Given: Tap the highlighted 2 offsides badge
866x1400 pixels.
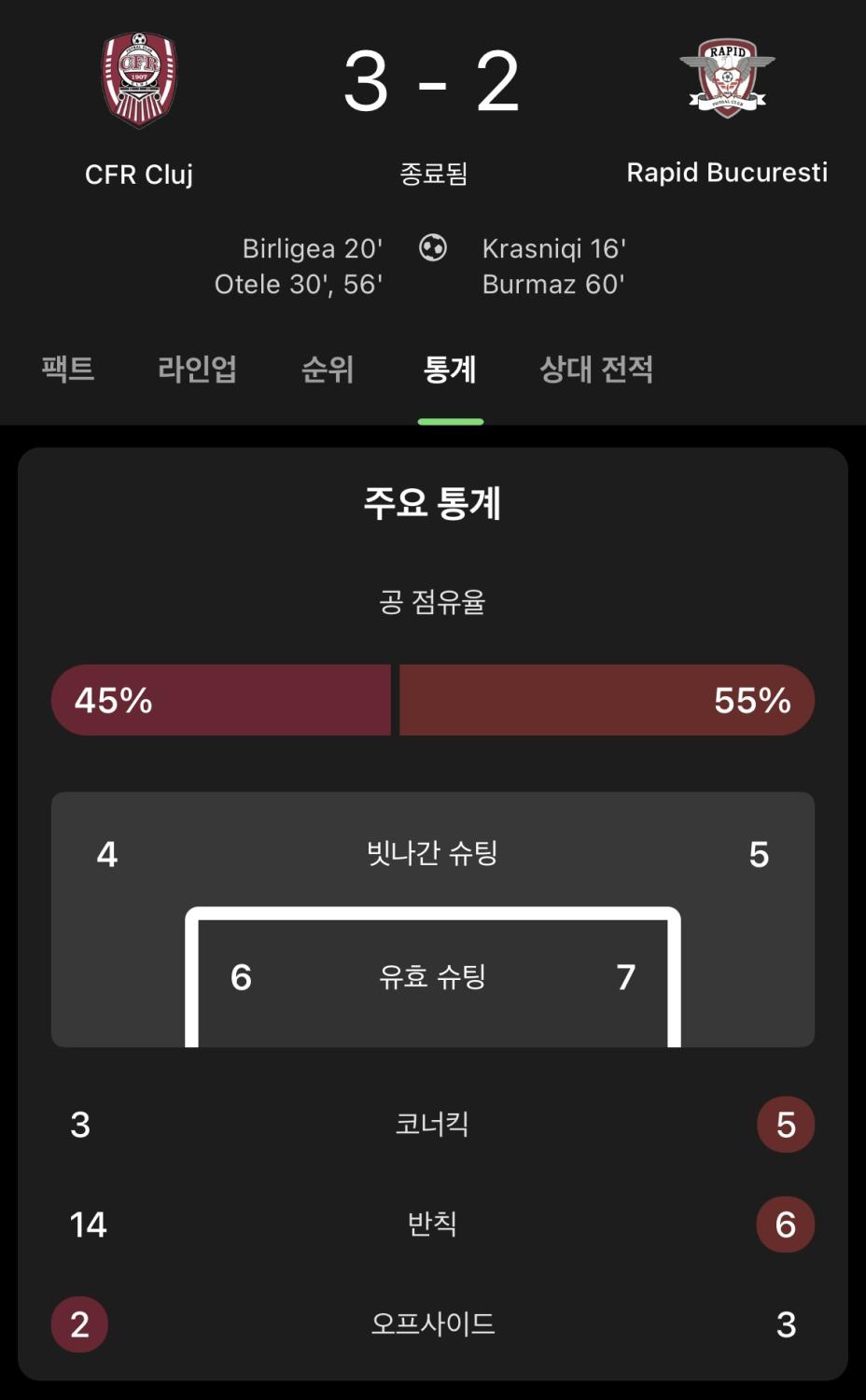Looking at the screenshot, I should point(79,1324).
